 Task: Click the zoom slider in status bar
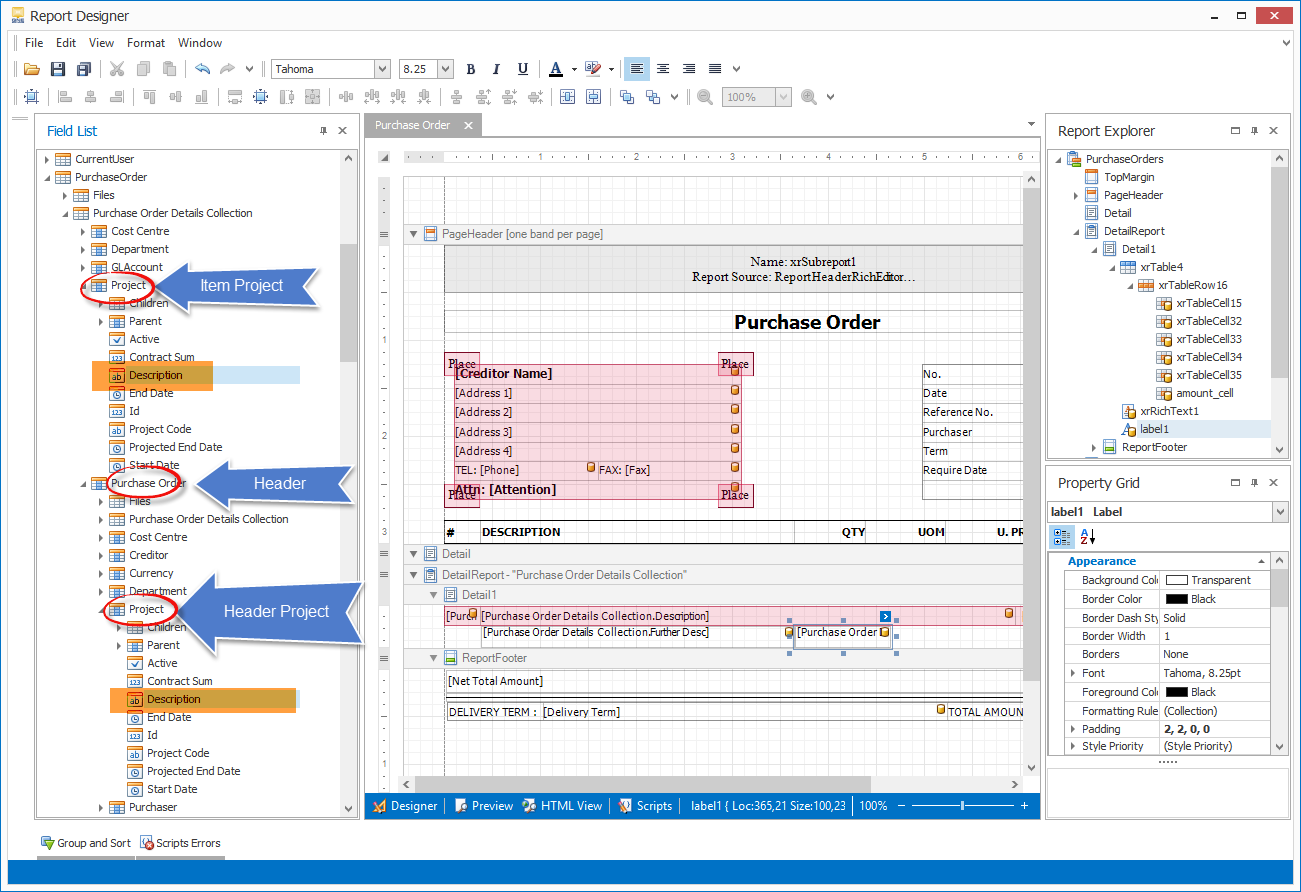[x=962, y=806]
